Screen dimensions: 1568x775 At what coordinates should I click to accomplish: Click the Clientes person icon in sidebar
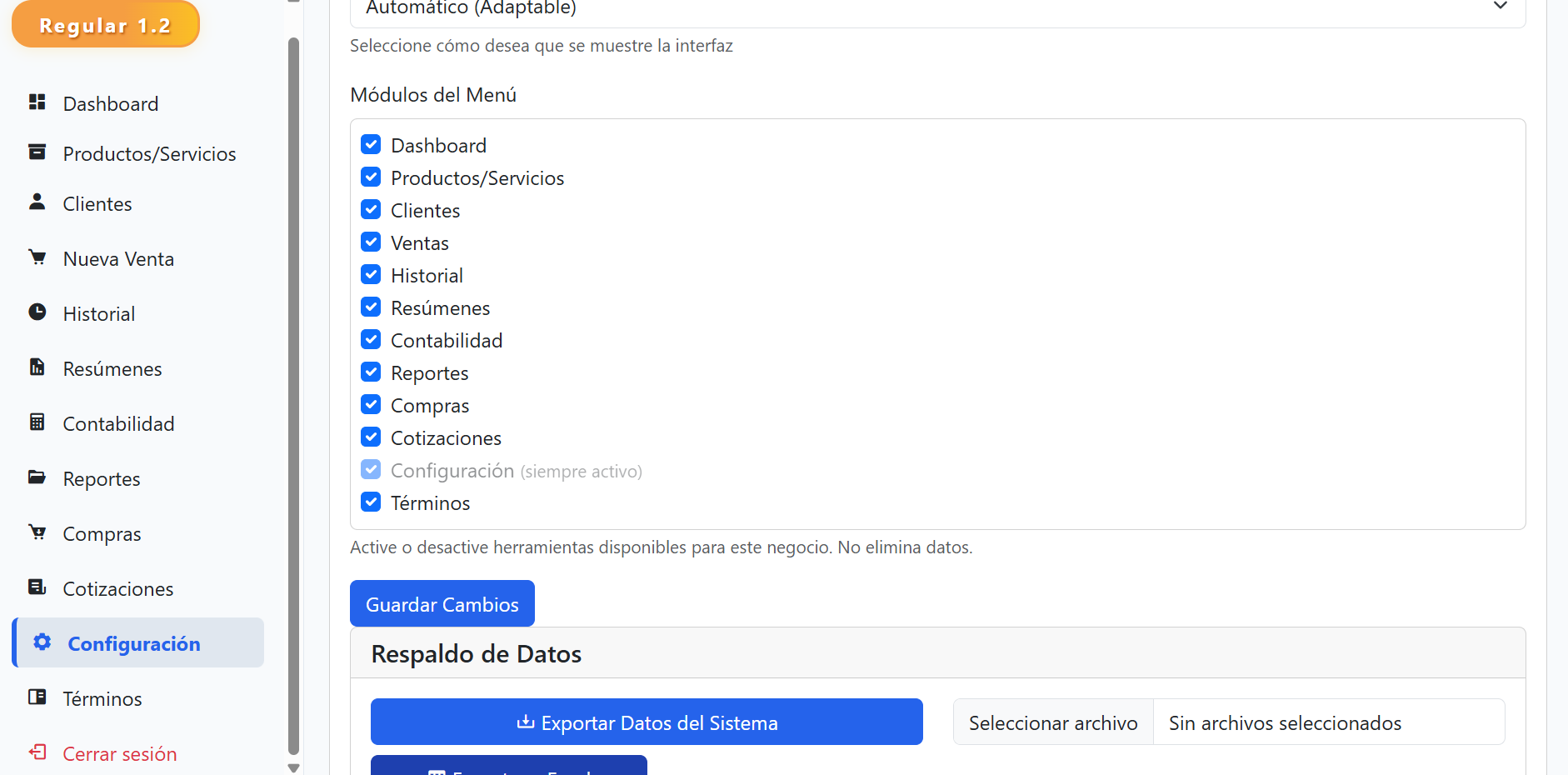(x=37, y=202)
